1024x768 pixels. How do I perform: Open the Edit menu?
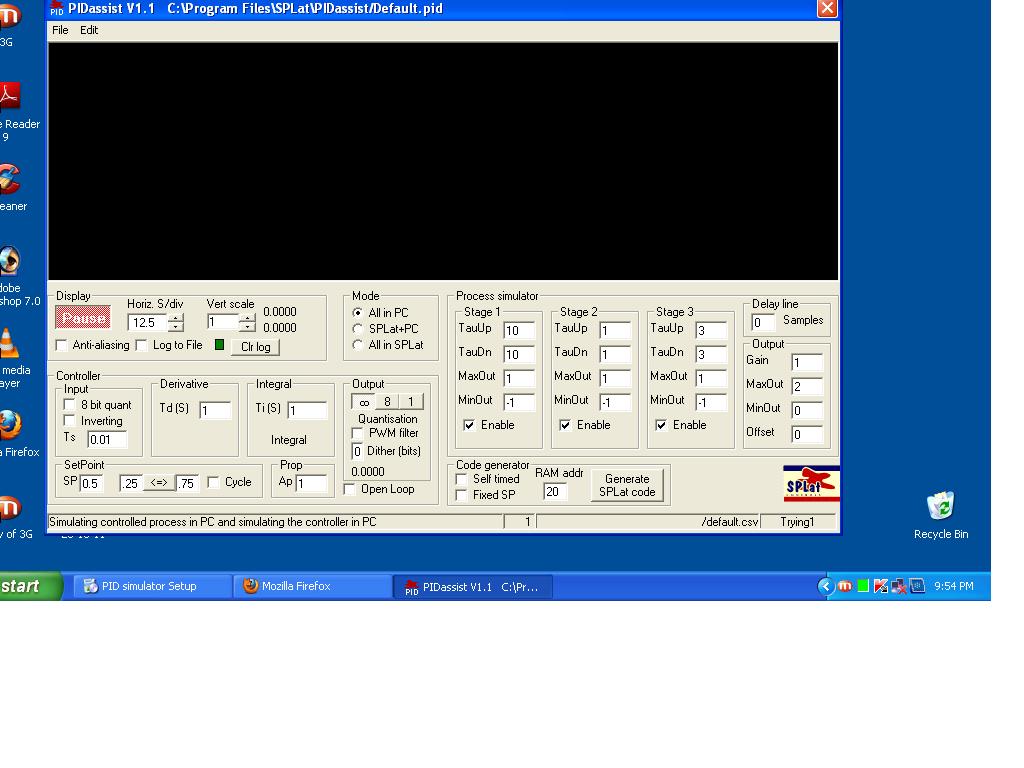(89, 30)
